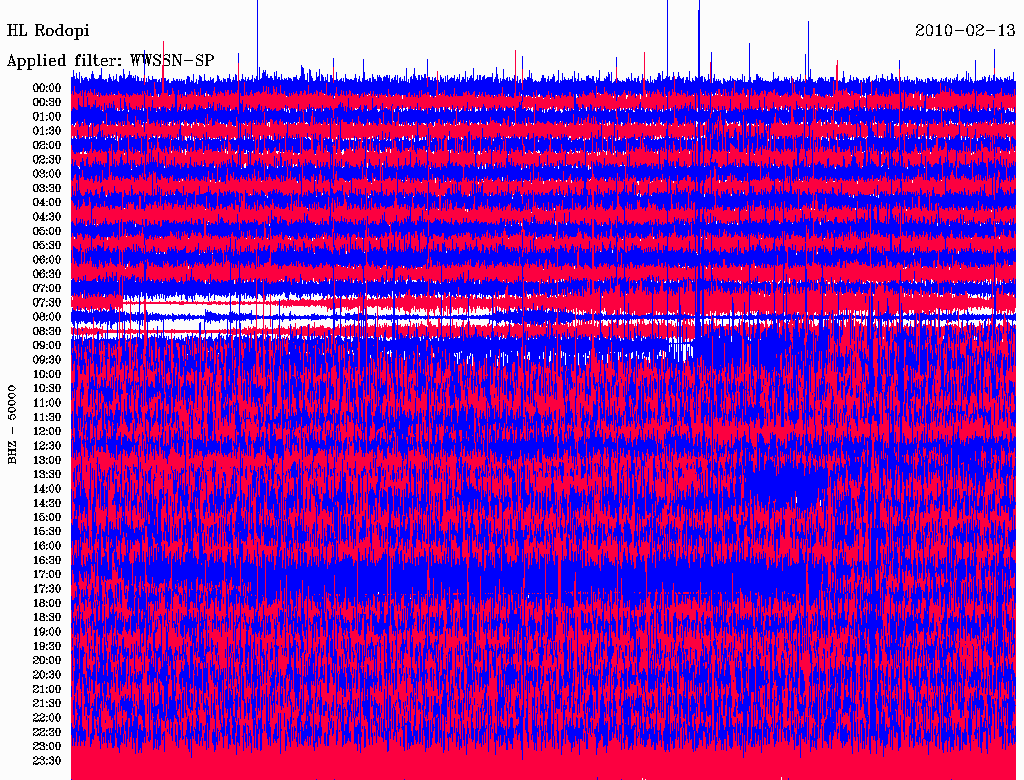Select the 06:00 time label
Viewport: 1024px width, 780px height.
pos(47,260)
